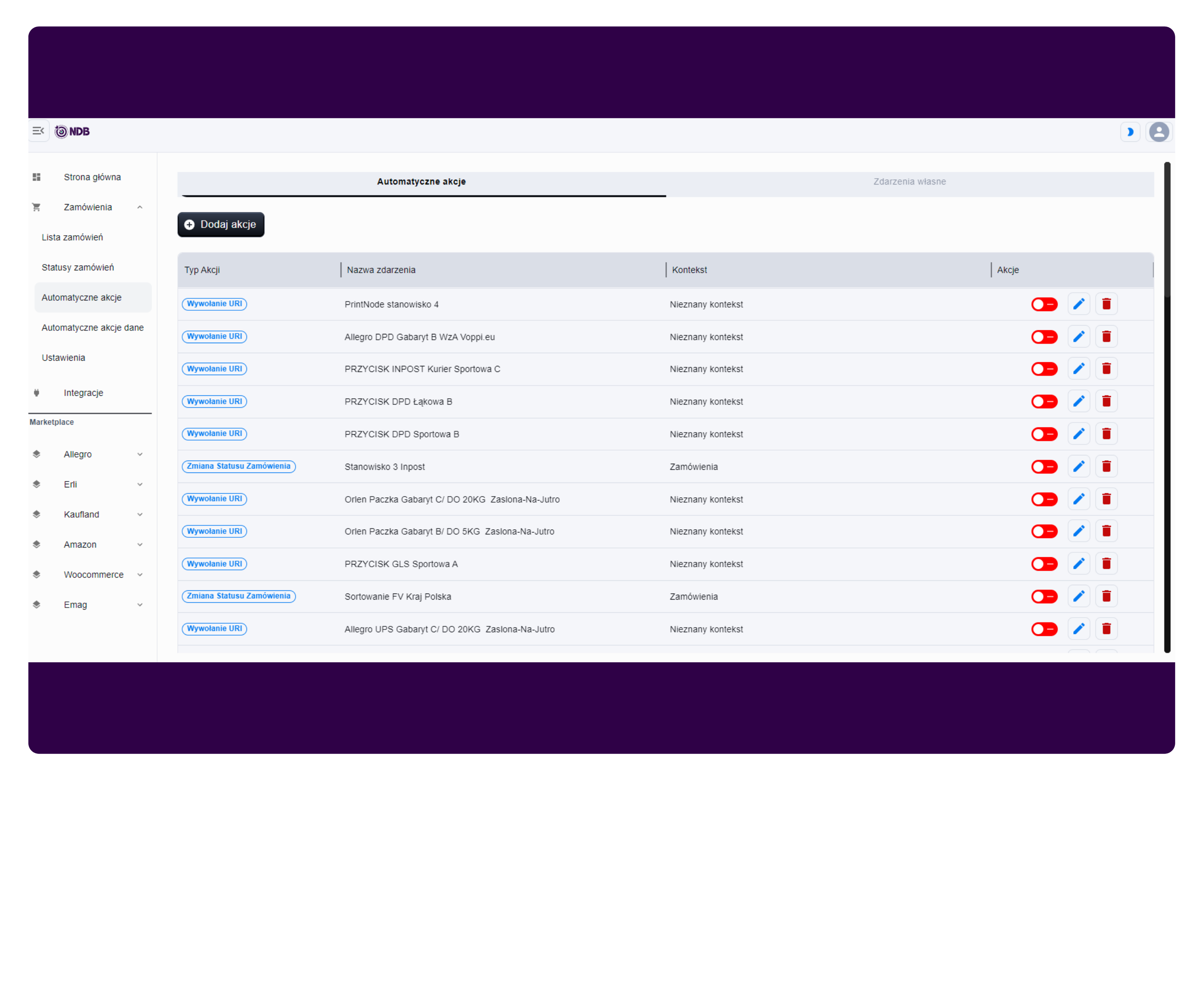
Task: Click the NDB logo
Action: click(x=72, y=132)
